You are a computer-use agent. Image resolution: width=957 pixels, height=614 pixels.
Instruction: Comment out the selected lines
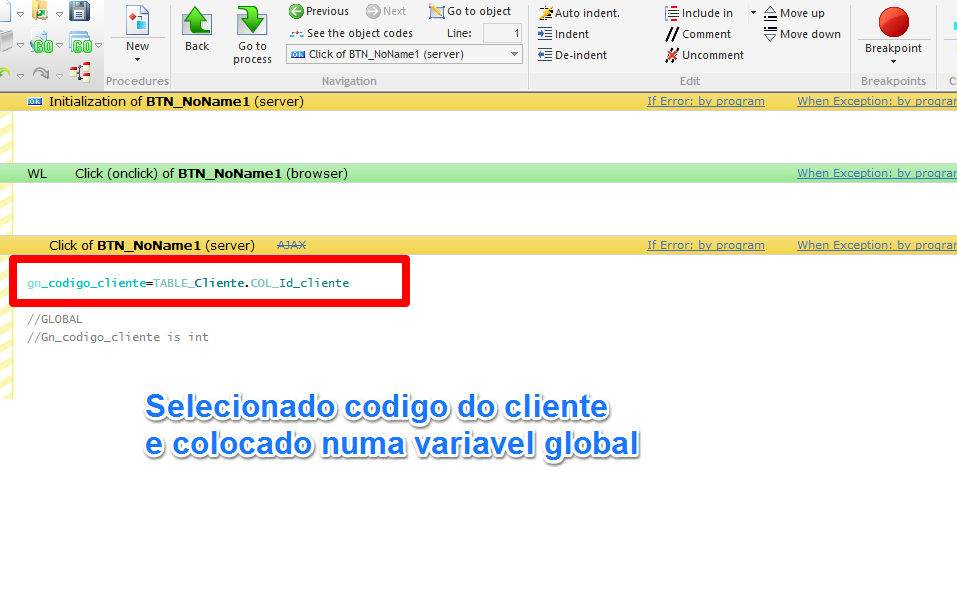pos(698,34)
